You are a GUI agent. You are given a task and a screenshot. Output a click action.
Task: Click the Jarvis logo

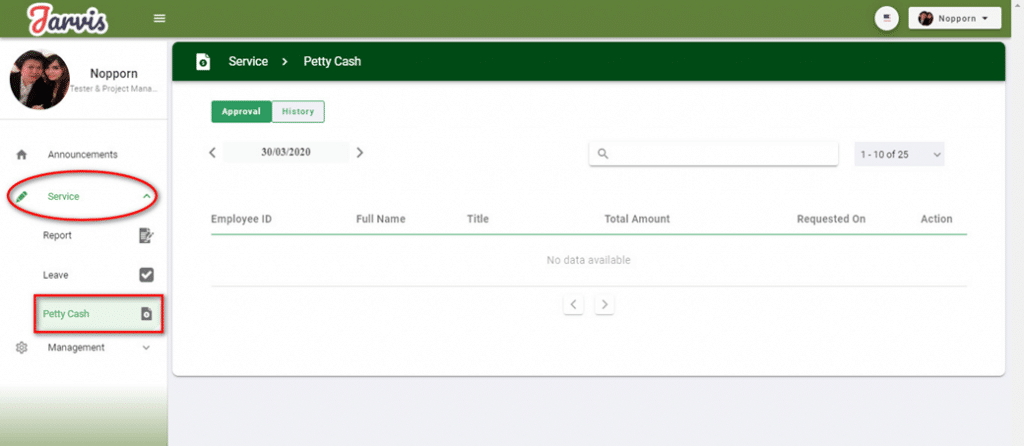click(68, 19)
